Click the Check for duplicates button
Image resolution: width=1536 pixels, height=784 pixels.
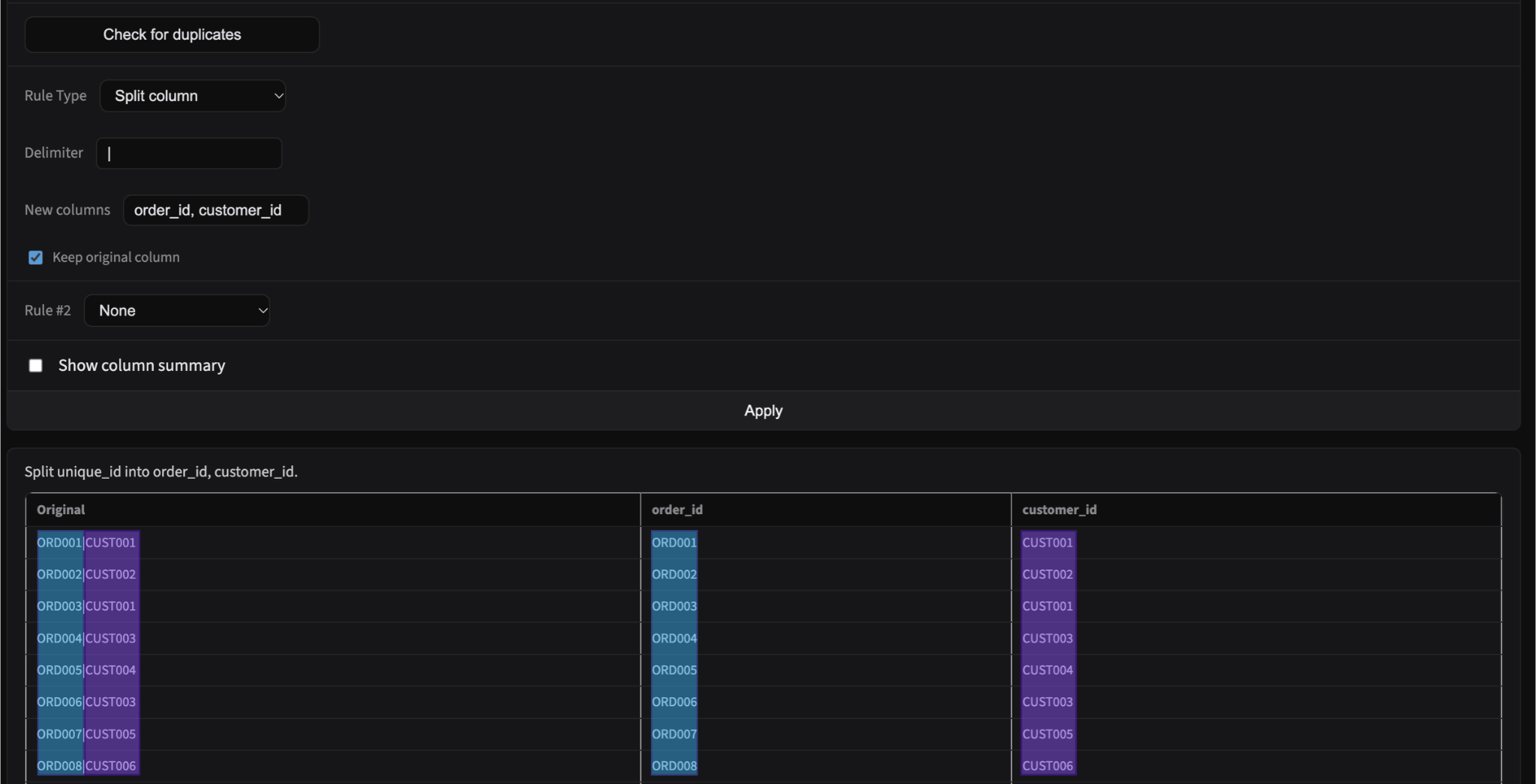point(172,34)
